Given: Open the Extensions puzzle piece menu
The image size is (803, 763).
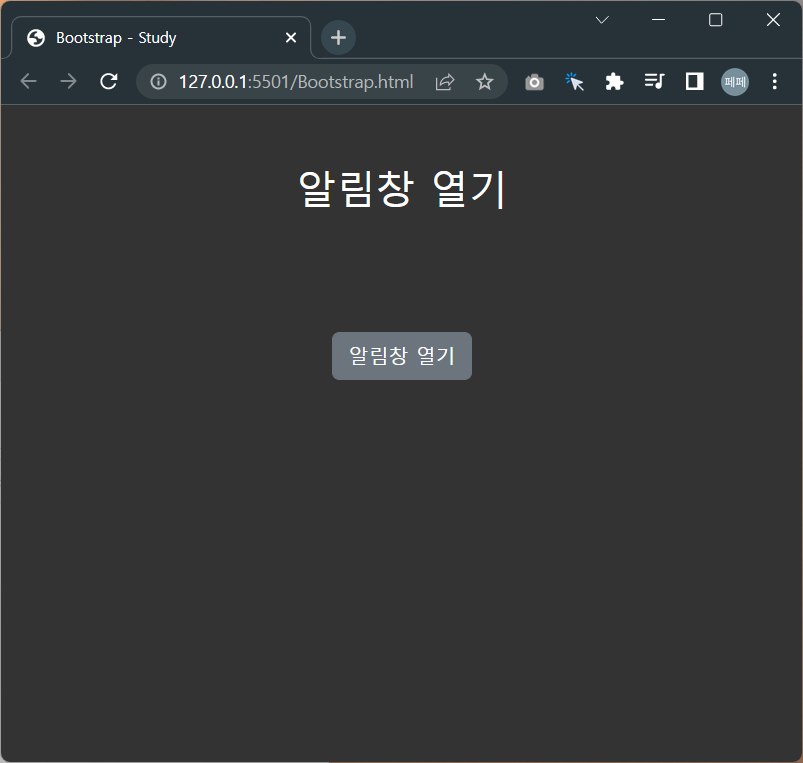Looking at the screenshot, I should pos(614,81).
